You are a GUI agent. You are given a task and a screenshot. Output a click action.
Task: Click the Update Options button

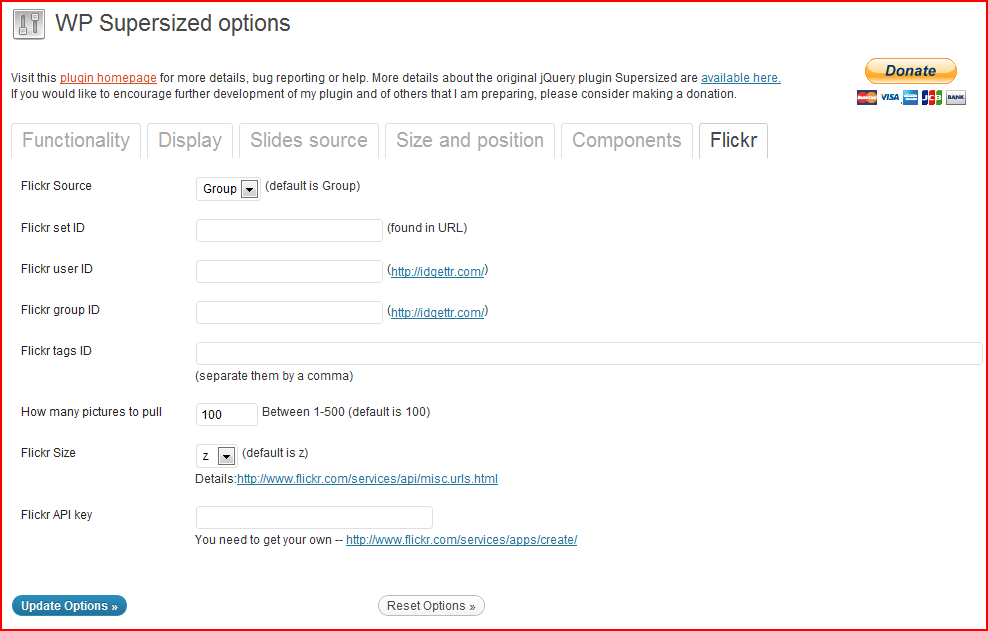(x=69, y=606)
